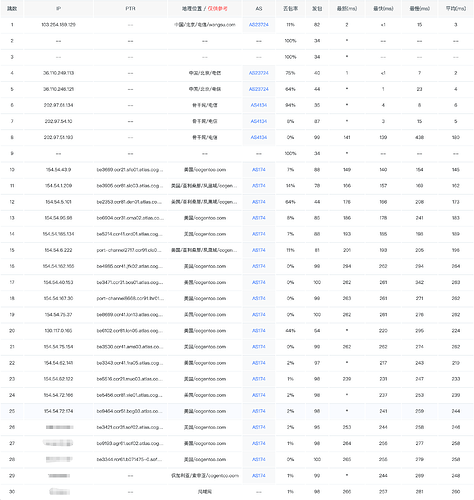Screen dimensions: 474x500
Task: Open the AS174 link in hop 29 row
Action: [259, 476]
